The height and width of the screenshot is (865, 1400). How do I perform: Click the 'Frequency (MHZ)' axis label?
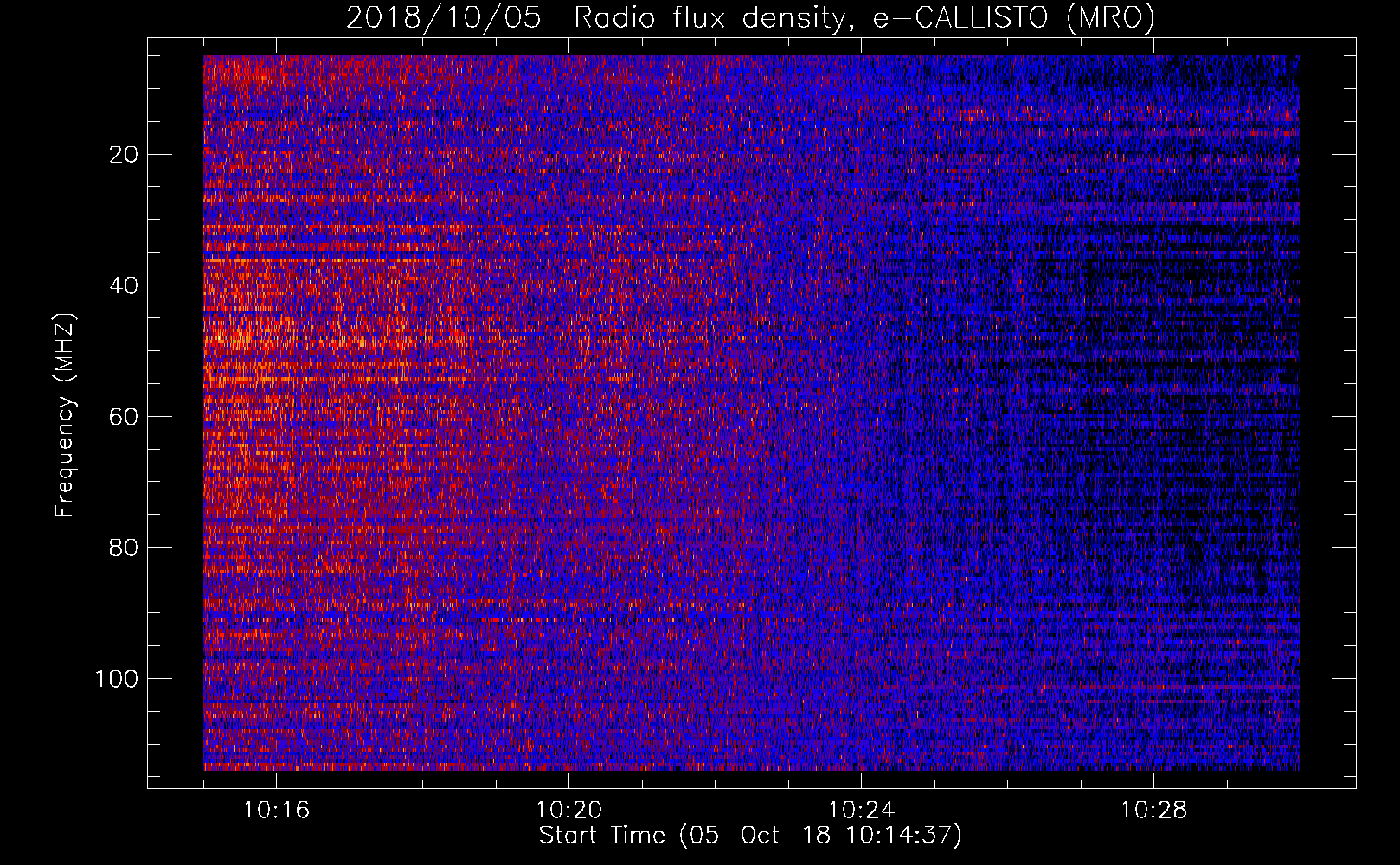click(66, 415)
